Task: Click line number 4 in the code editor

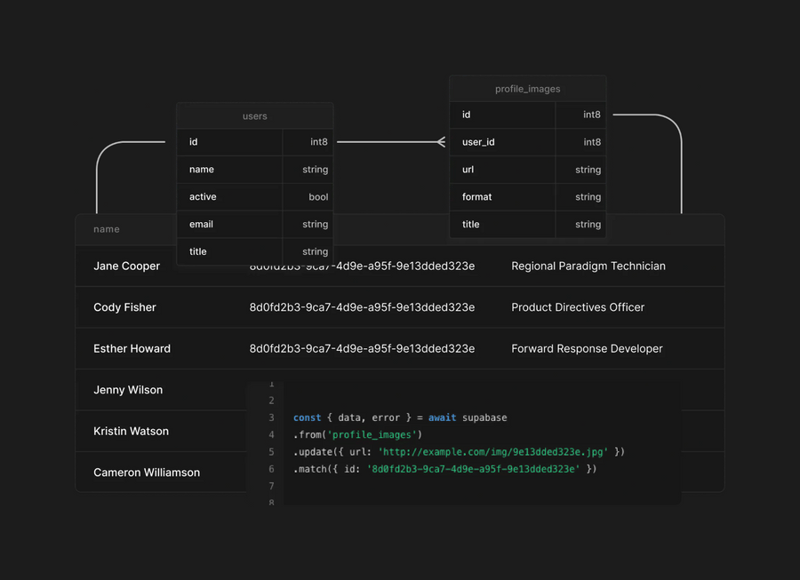Action: click(271, 434)
